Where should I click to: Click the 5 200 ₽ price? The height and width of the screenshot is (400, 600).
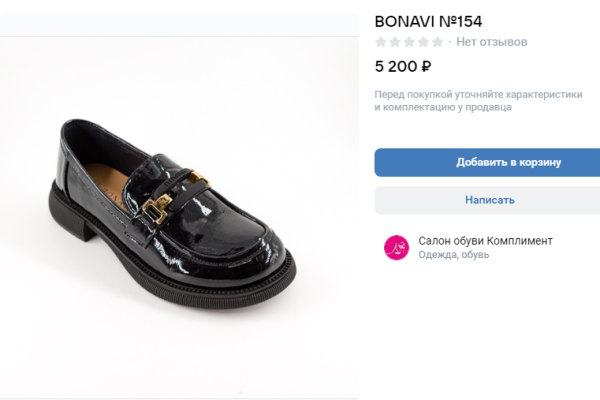(x=403, y=67)
